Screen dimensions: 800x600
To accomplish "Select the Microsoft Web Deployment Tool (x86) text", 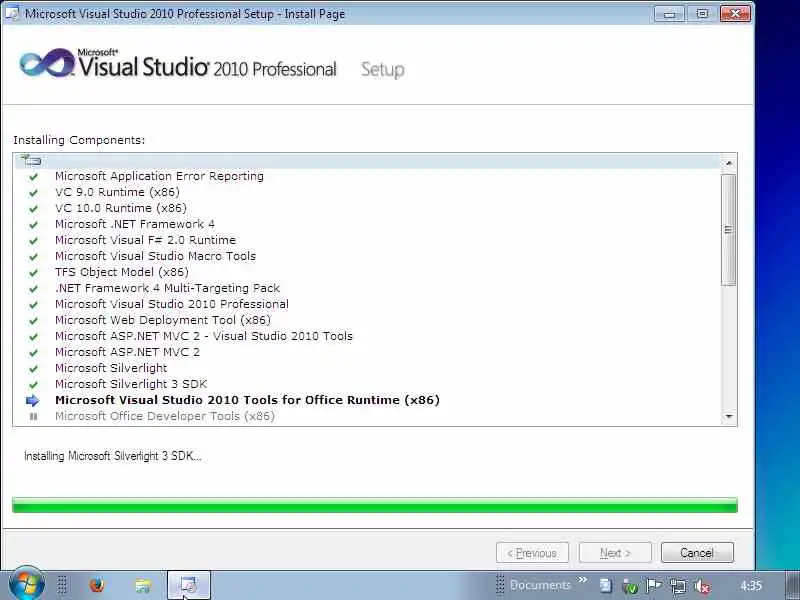I will point(163,320).
